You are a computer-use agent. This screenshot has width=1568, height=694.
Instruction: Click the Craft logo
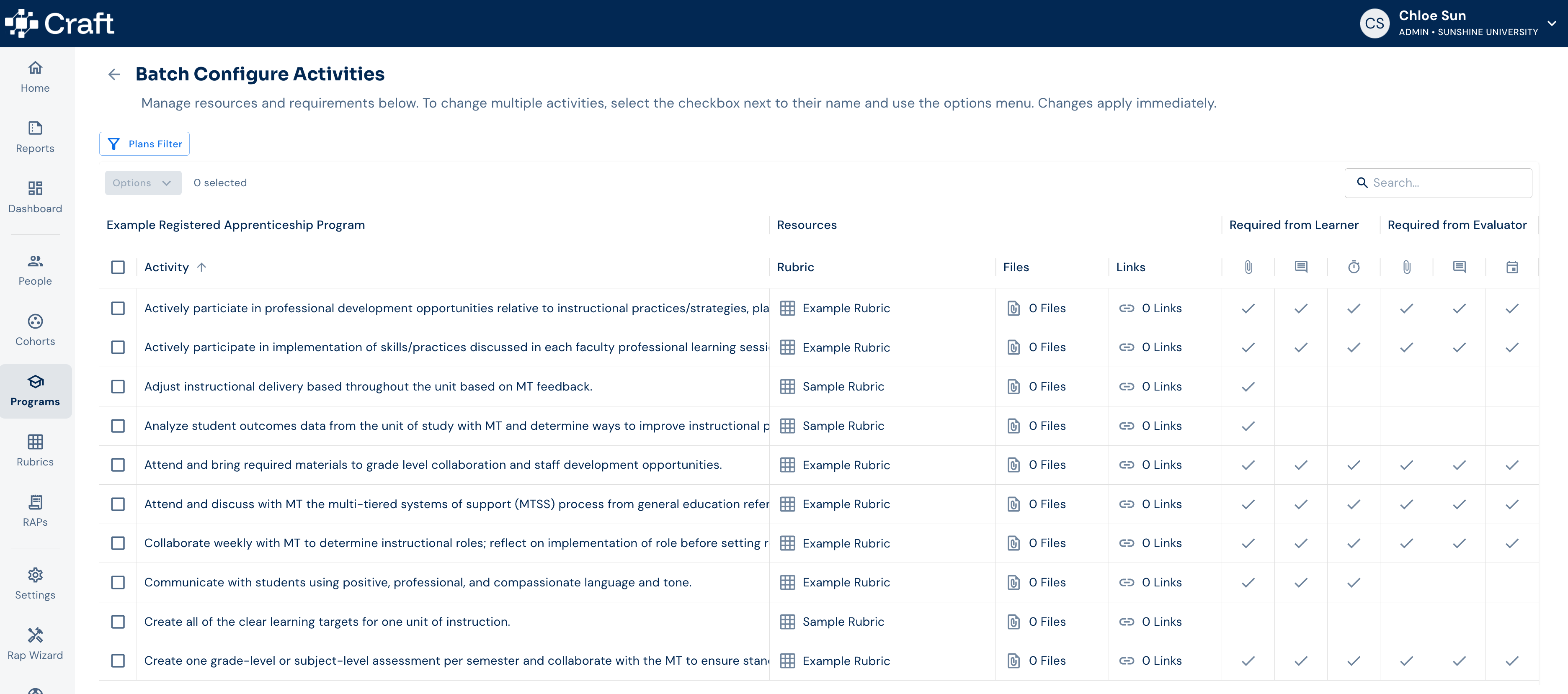coord(59,24)
